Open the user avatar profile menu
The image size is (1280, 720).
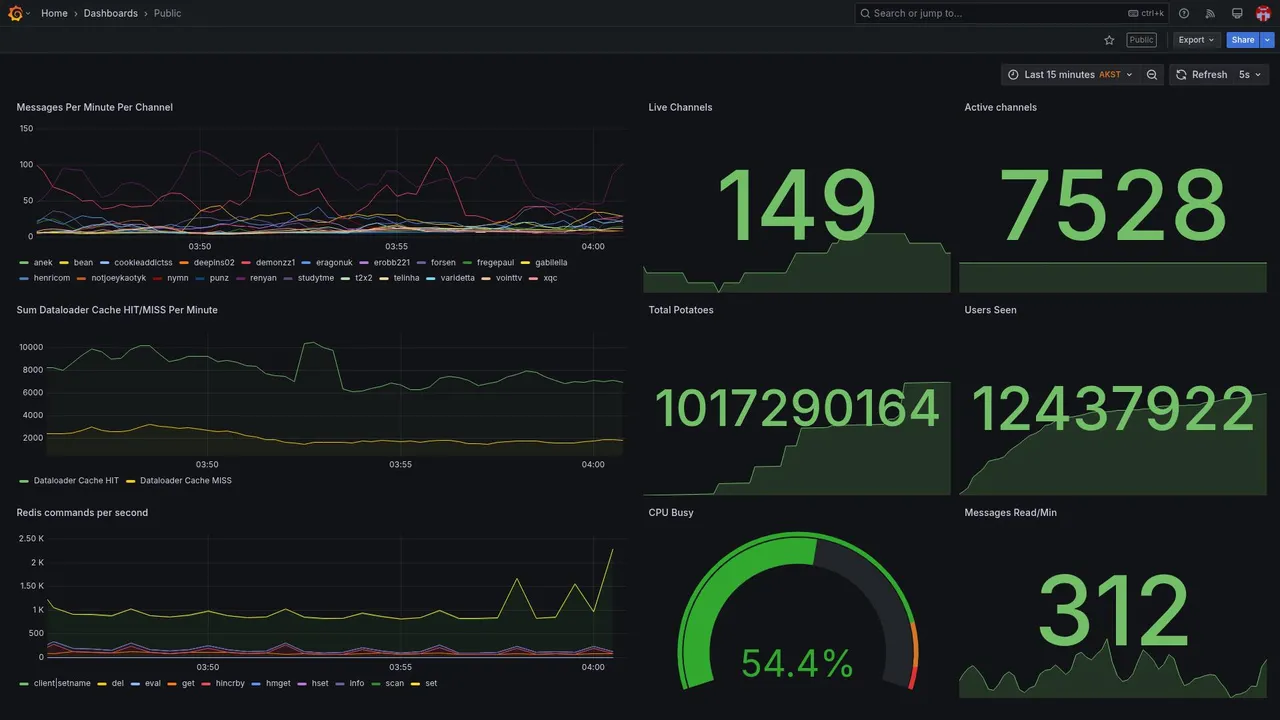click(1263, 13)
